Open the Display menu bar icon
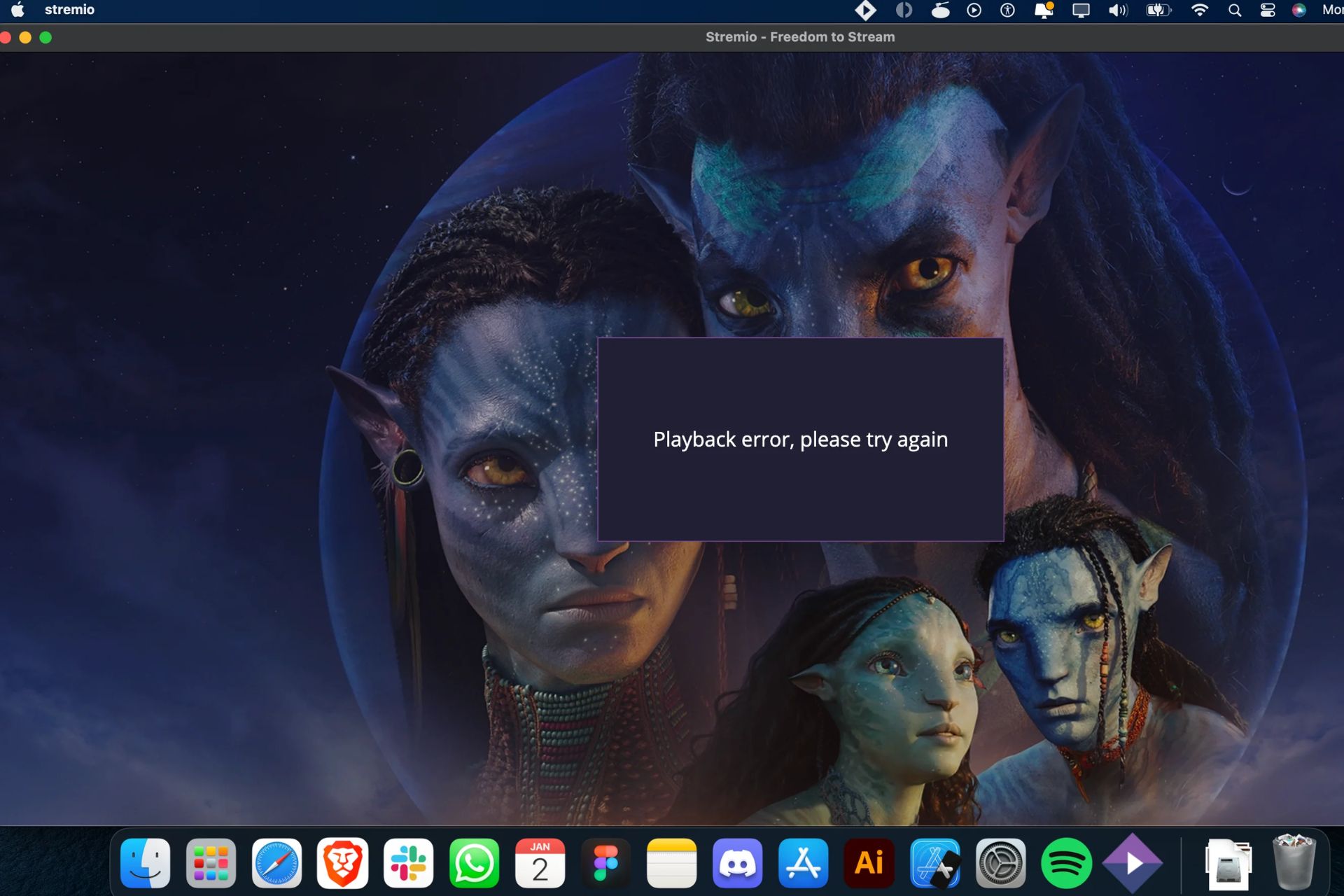 point(1081,10)
